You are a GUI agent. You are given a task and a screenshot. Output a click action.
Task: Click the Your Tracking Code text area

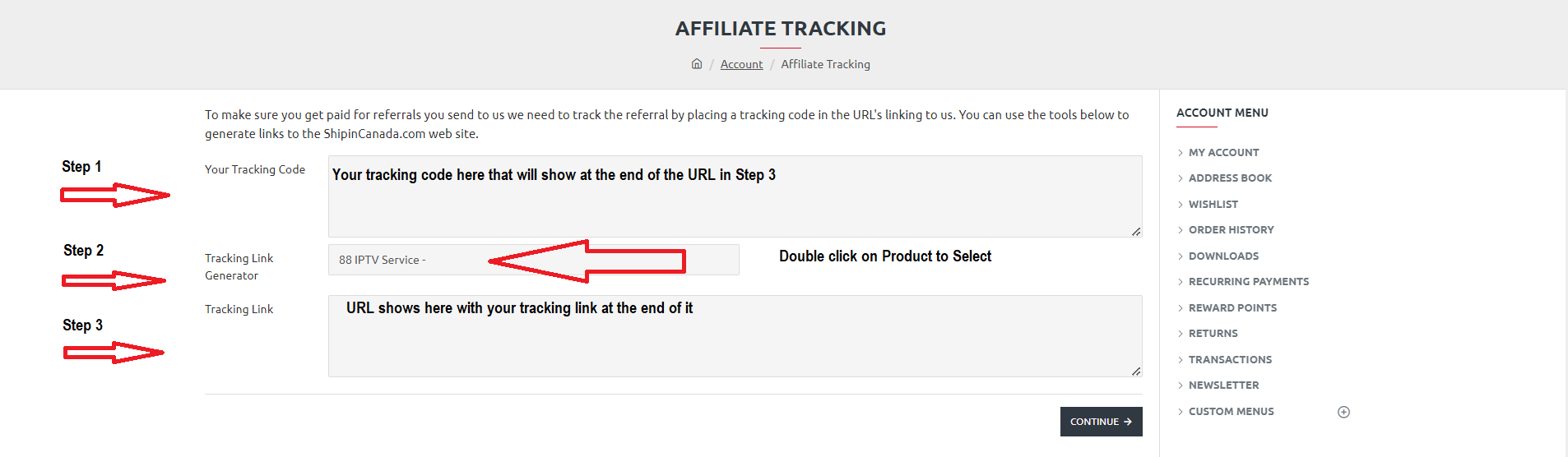[x=735, y=205]
